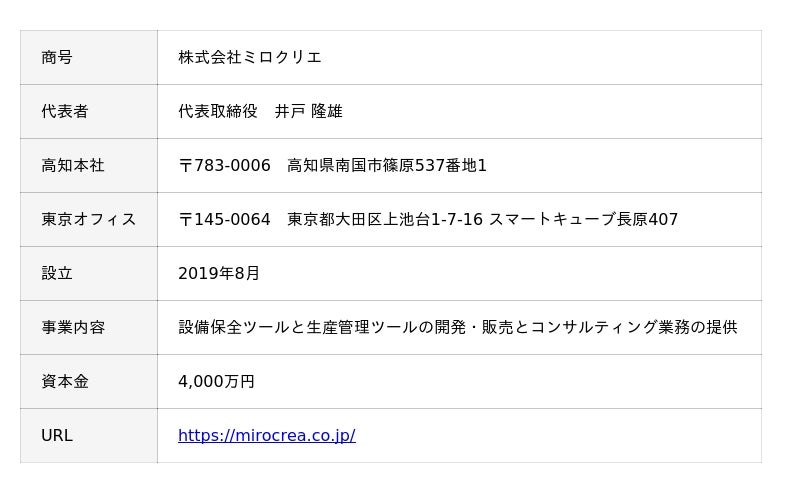Image resolution: width=800 pixels, height=493 pixels.
Task: Click the 資本金 row label
Action: click(x=65, y=381)
